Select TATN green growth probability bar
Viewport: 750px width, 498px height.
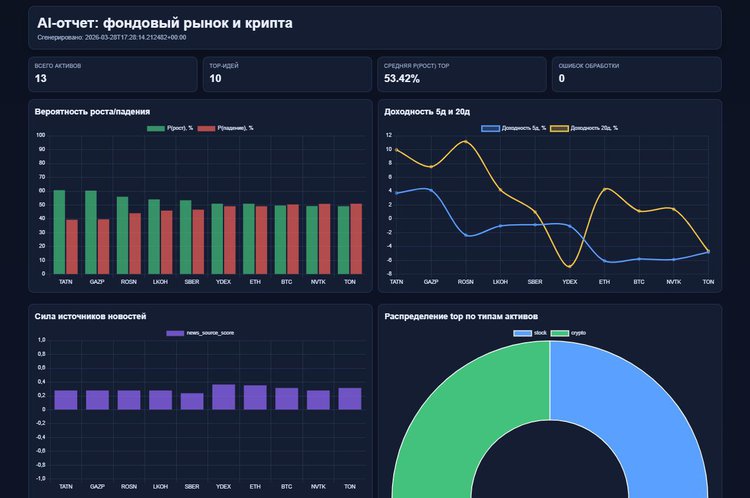click(59, 232)
